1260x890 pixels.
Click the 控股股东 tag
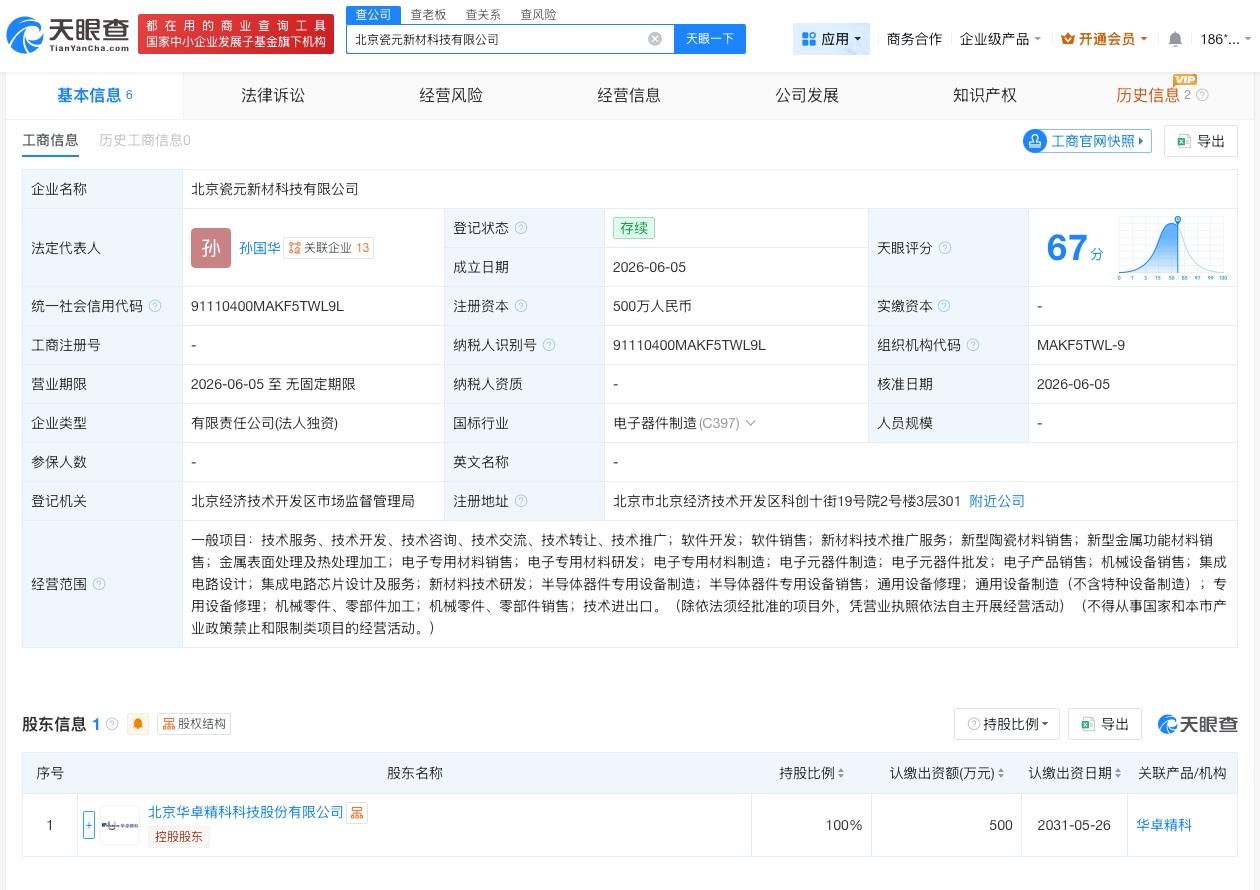(178, 837)
